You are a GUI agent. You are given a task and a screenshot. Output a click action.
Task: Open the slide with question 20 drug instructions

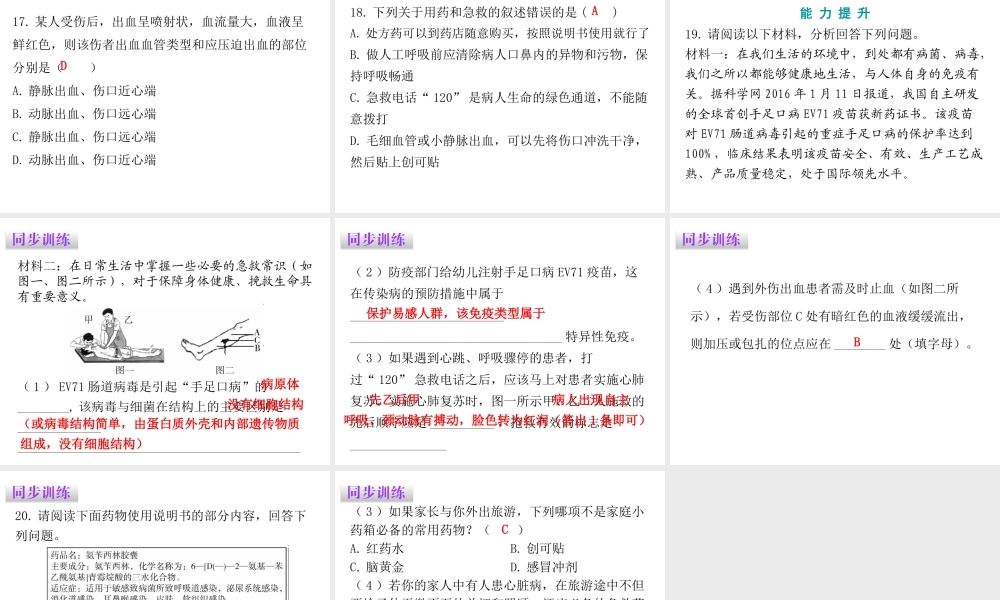[x=165, y=536]
